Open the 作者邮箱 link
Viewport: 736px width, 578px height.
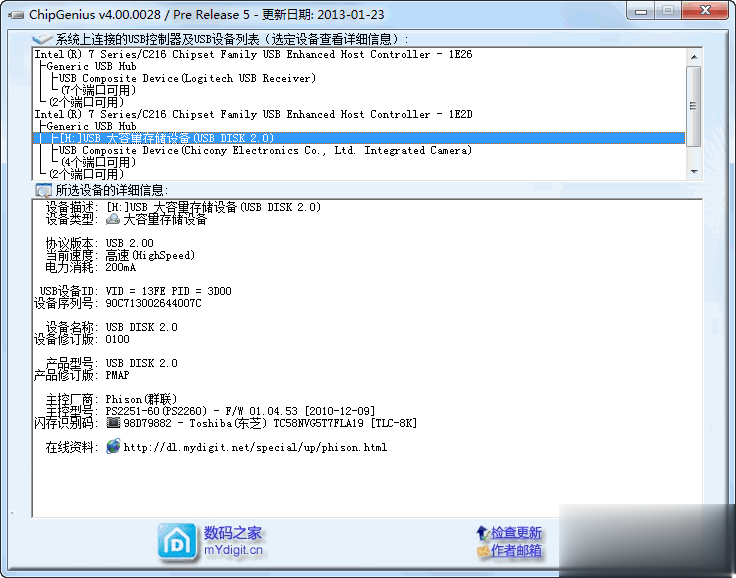(x=516, y=551)
